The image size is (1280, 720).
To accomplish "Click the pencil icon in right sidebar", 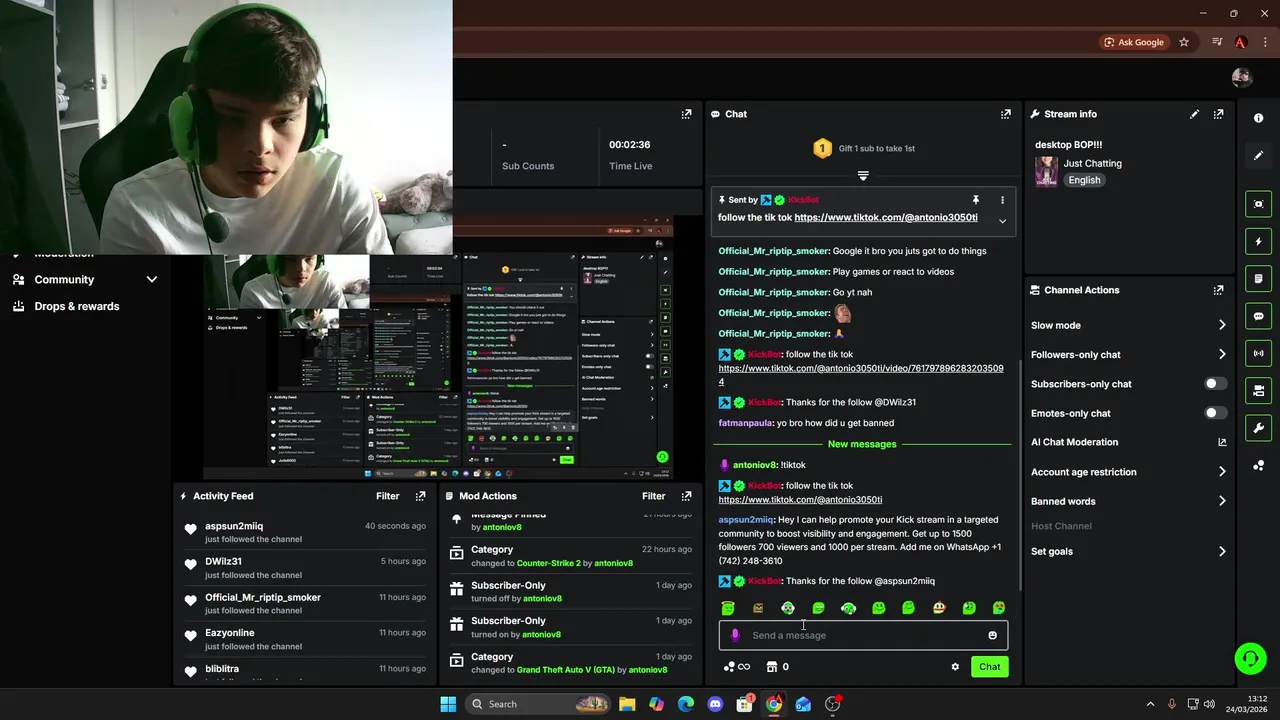I will pos(1258,155).
